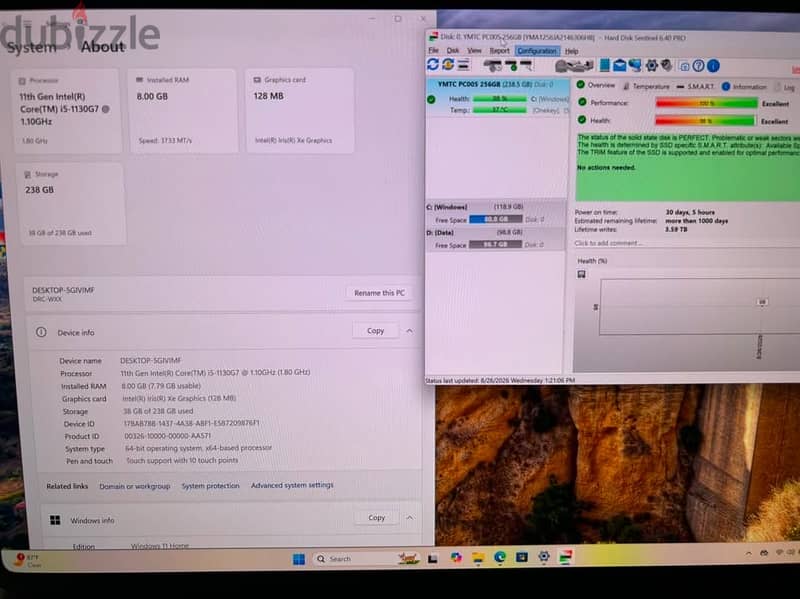Click the Health gradient bar in Overview

click(x=705, y=121)
